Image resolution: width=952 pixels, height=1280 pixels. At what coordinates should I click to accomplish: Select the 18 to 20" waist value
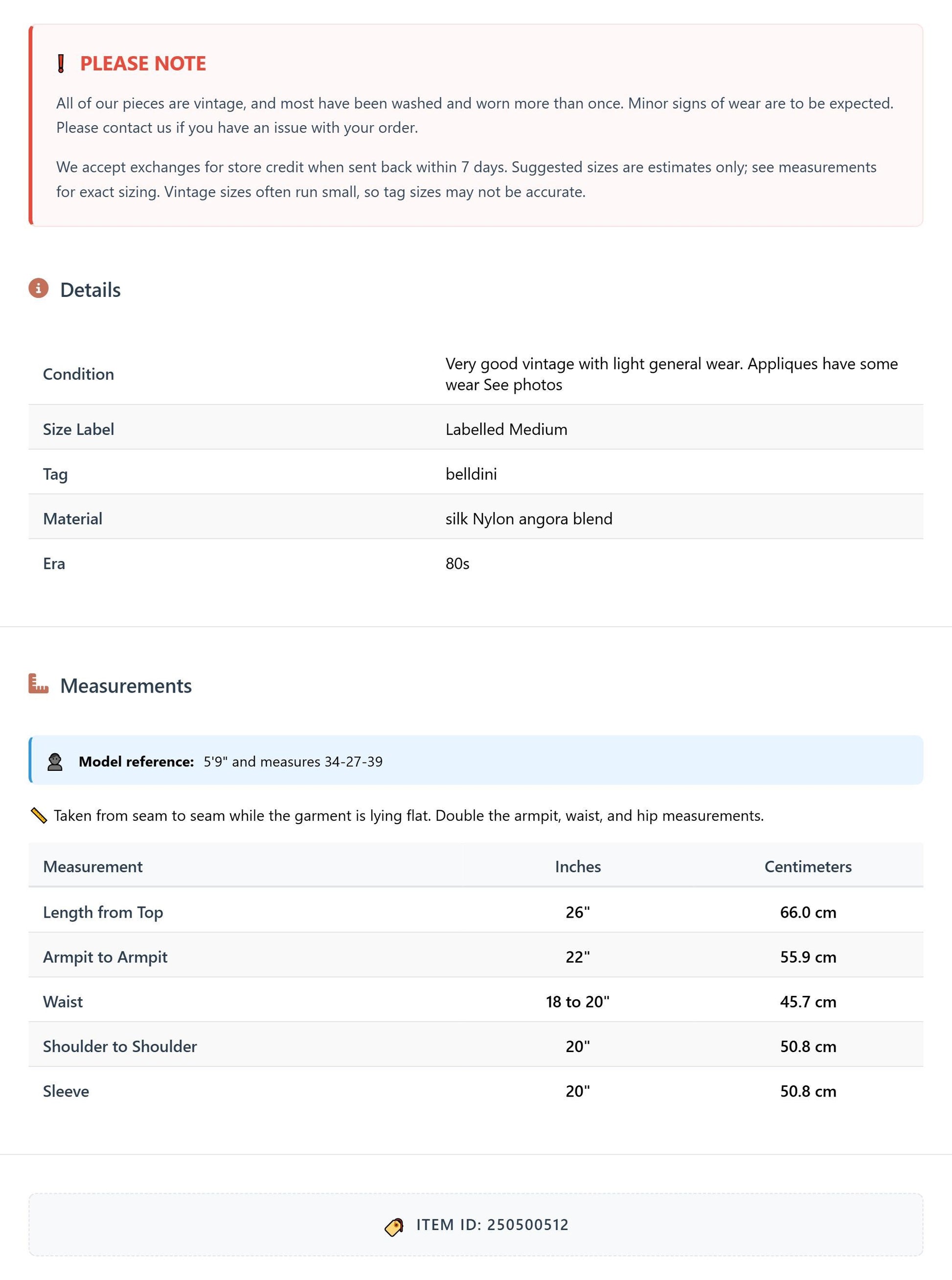(577, 1002)
